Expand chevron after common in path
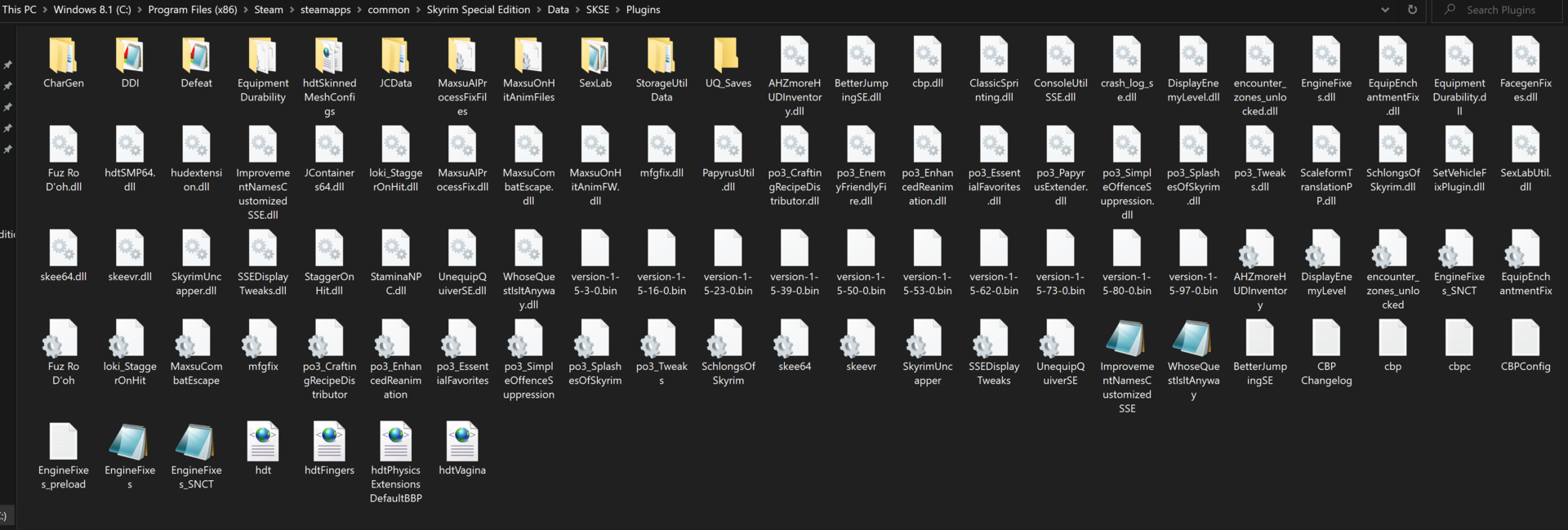The width and height of the screenshot is (1568, 530). coord(418,10)
